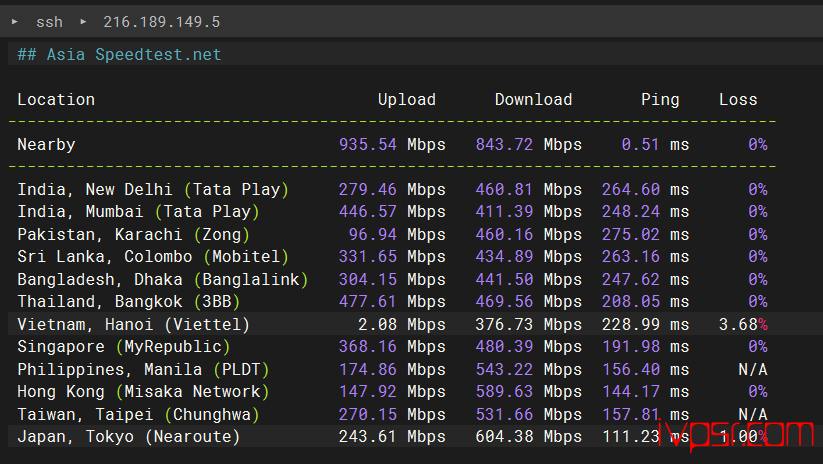Click the Singapore (MyRepublic) location text
This screenshot has width=823, height=464.
(123, 347)
